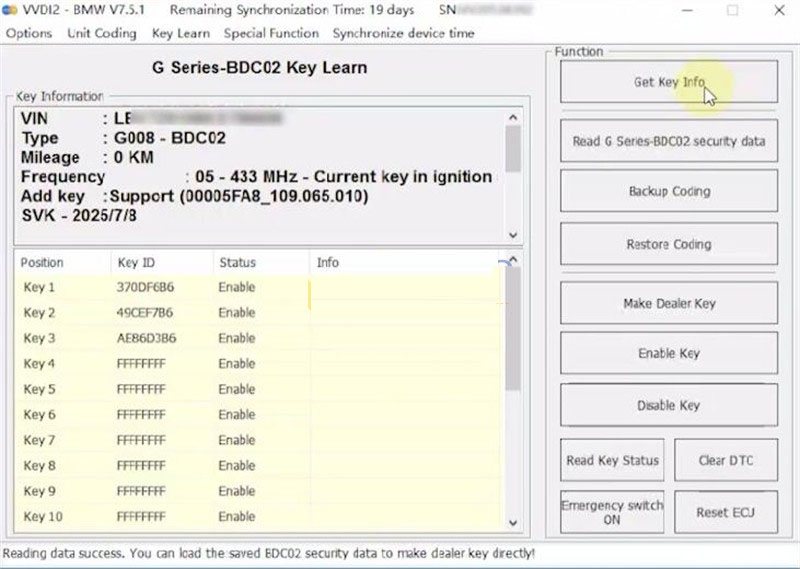Click the SVK - 2025/7/8 line

(79, 215)
